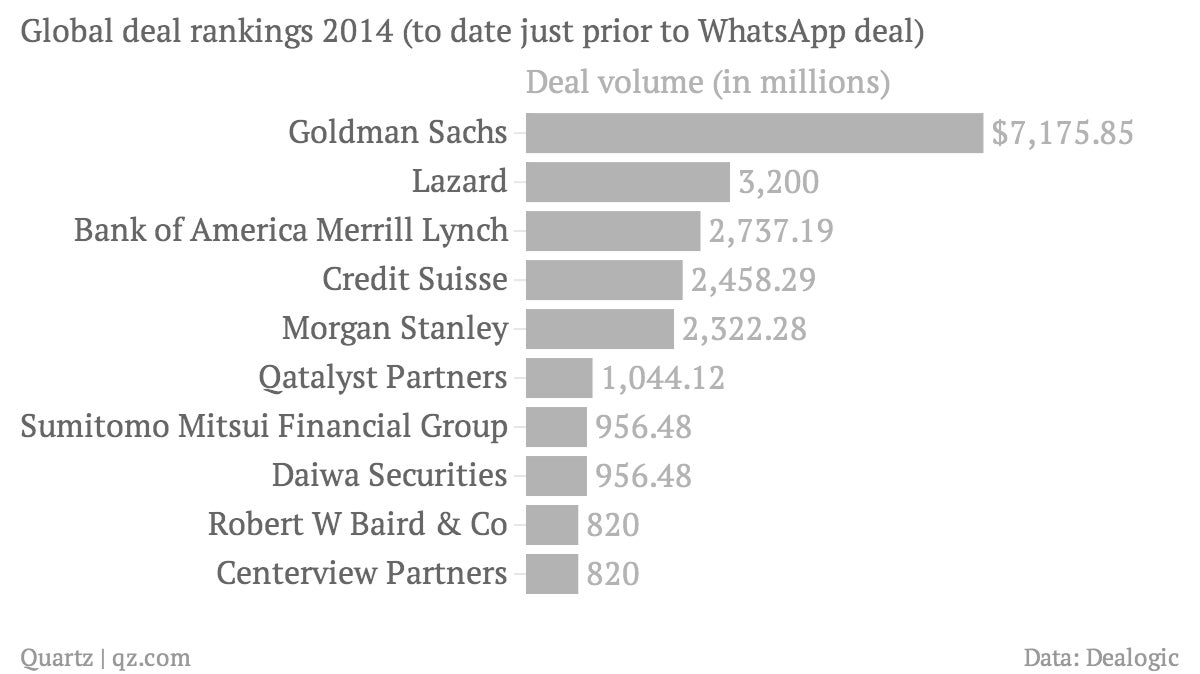Select the Credit Suisse bar
Image resolution: width=1200 pixels, height=674 pixels.
(604, 280)
